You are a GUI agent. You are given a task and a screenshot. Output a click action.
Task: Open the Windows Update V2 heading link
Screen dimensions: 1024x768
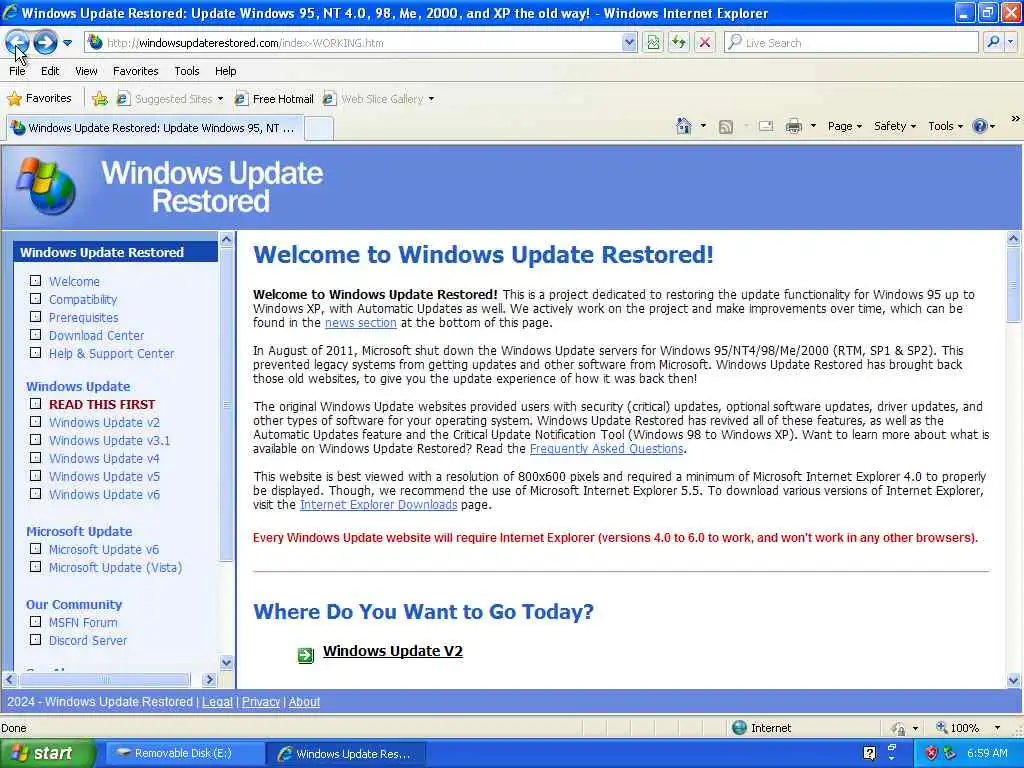393,651
